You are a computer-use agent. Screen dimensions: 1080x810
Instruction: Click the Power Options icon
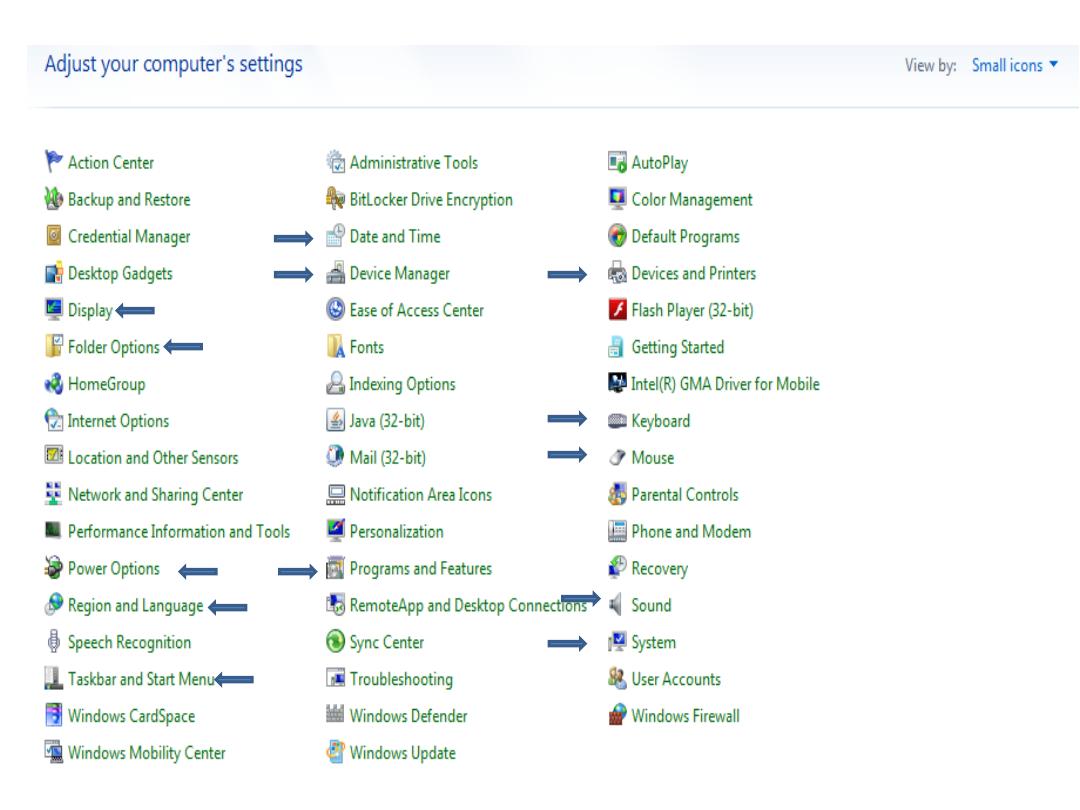(53, 568)
